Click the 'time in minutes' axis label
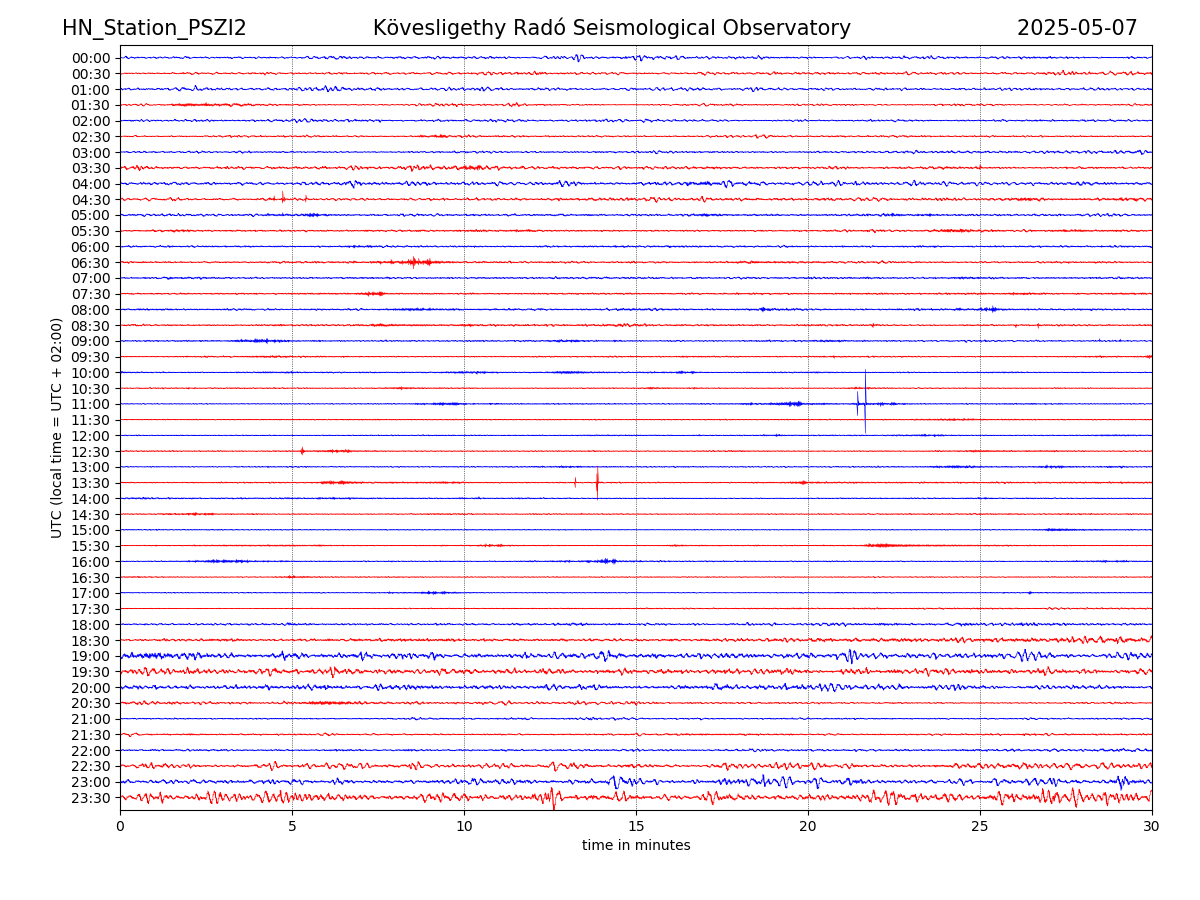1200x900 pixels. pyautogui.click(x=636, y=846)
